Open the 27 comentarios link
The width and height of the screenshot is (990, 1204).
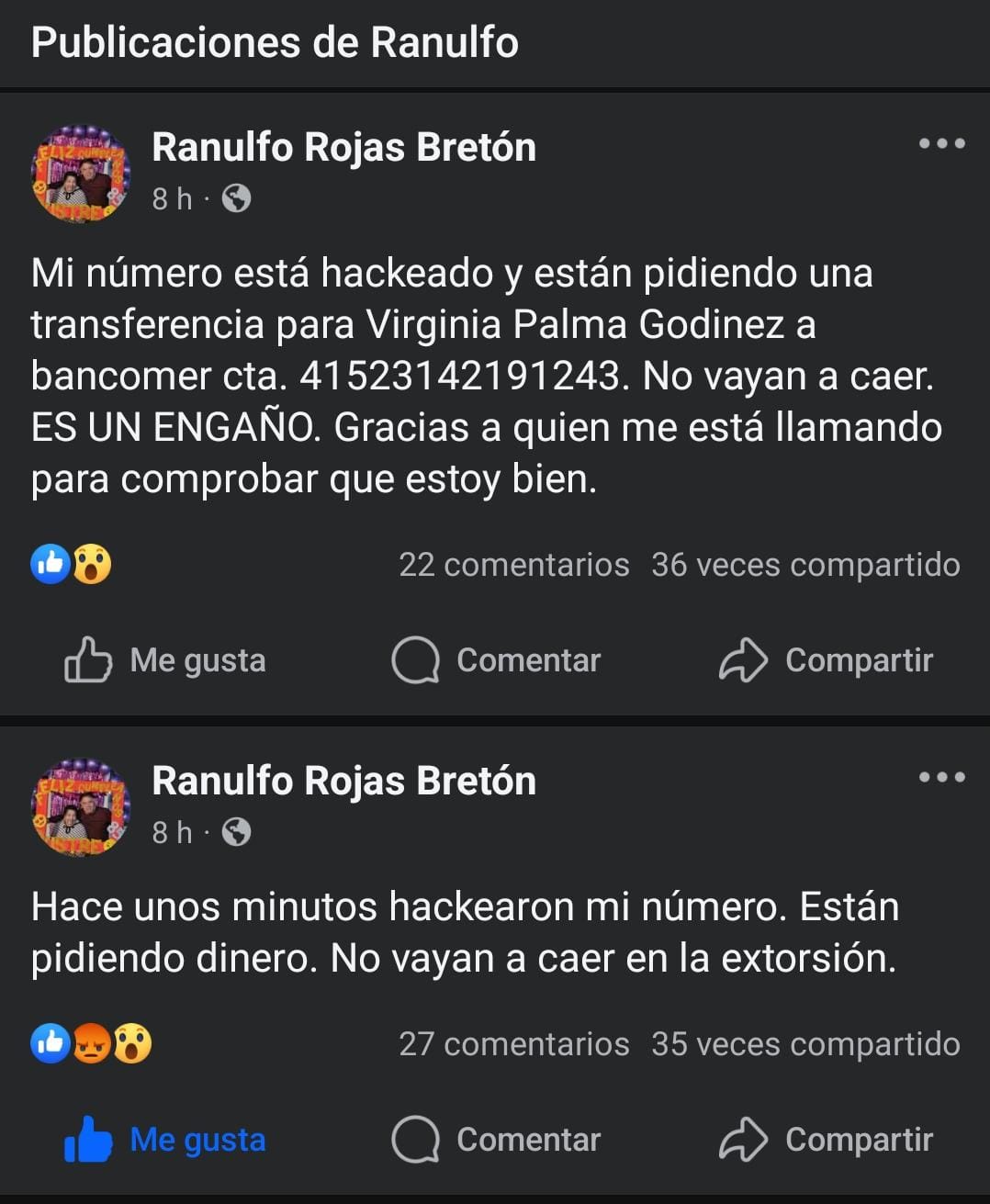point(513,1044)
